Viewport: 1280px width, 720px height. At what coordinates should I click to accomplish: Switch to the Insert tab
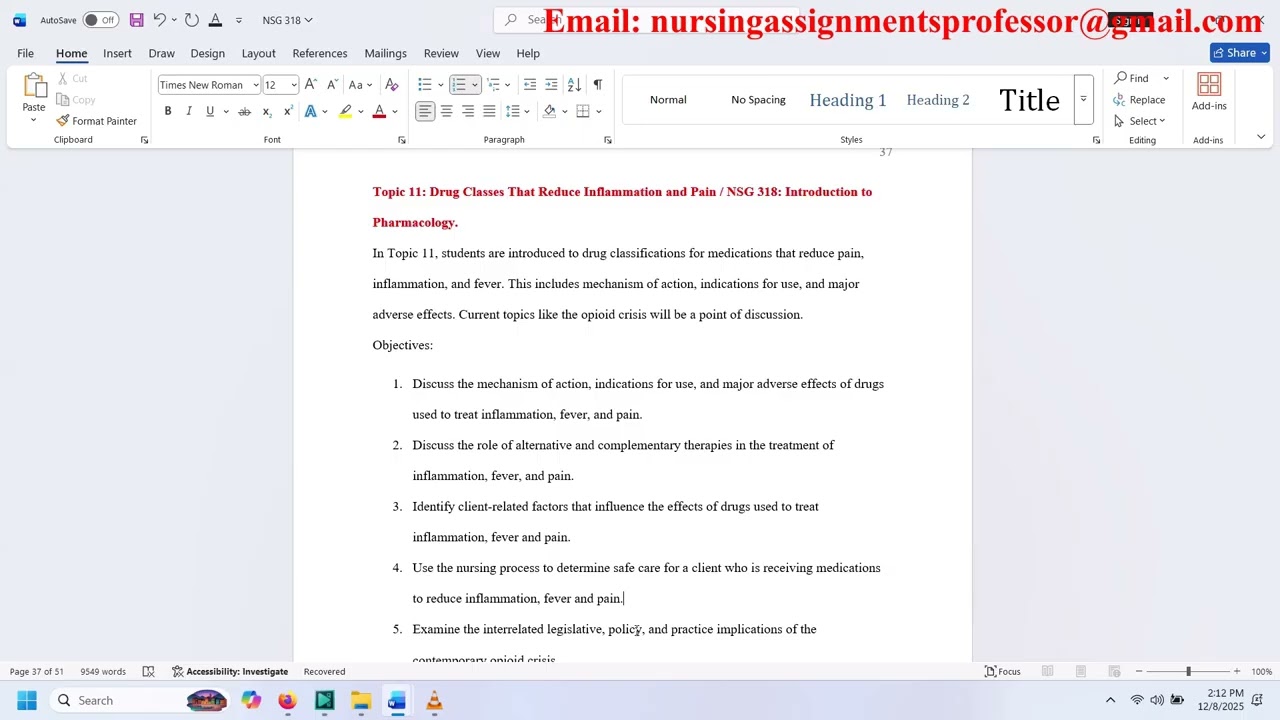[117, 53]
